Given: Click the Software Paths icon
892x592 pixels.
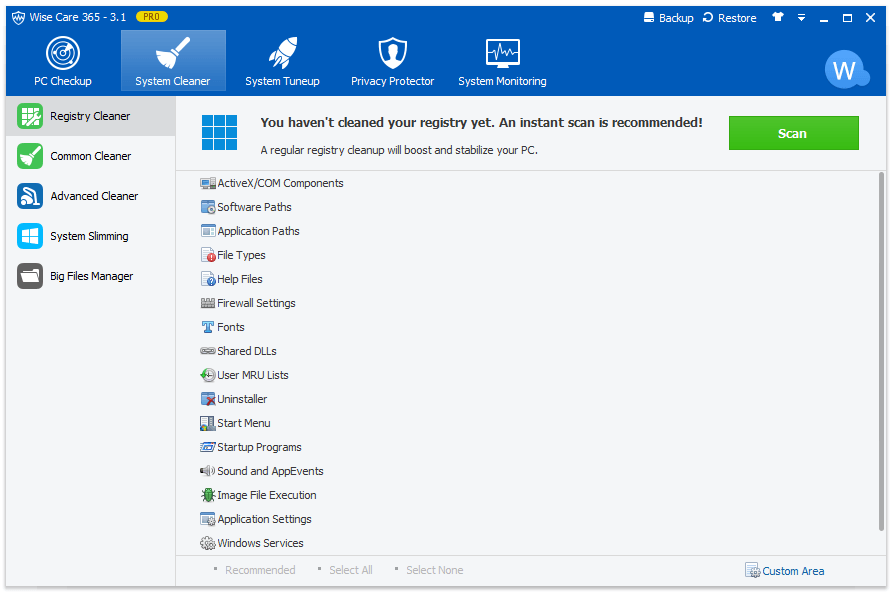Looking at the screenshot, I should [x=208, y=207].
